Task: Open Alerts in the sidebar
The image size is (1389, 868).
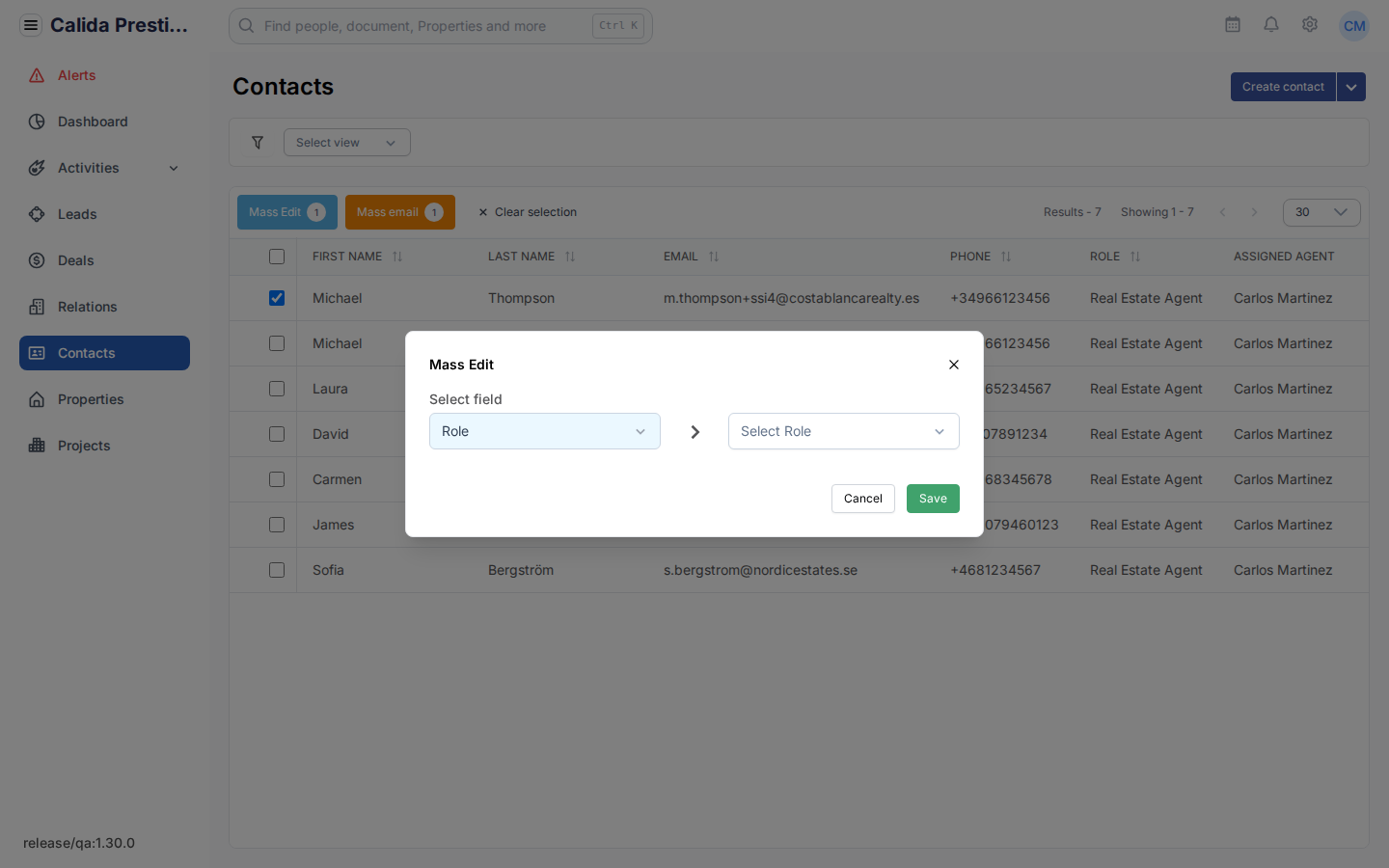Action: pyautogui.click(x=104, y=75)
